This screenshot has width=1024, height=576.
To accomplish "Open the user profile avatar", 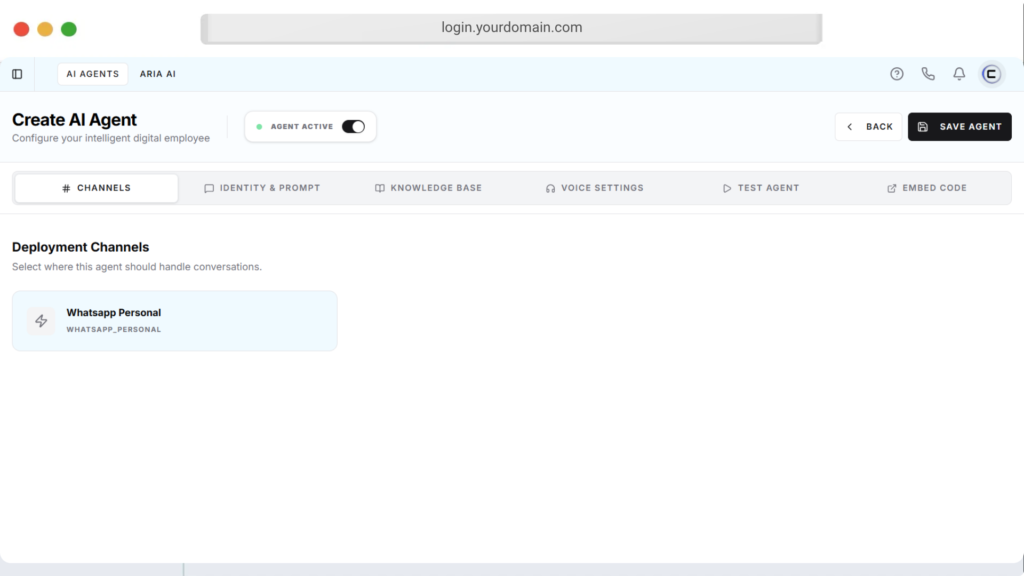I will tap(991, 74).
